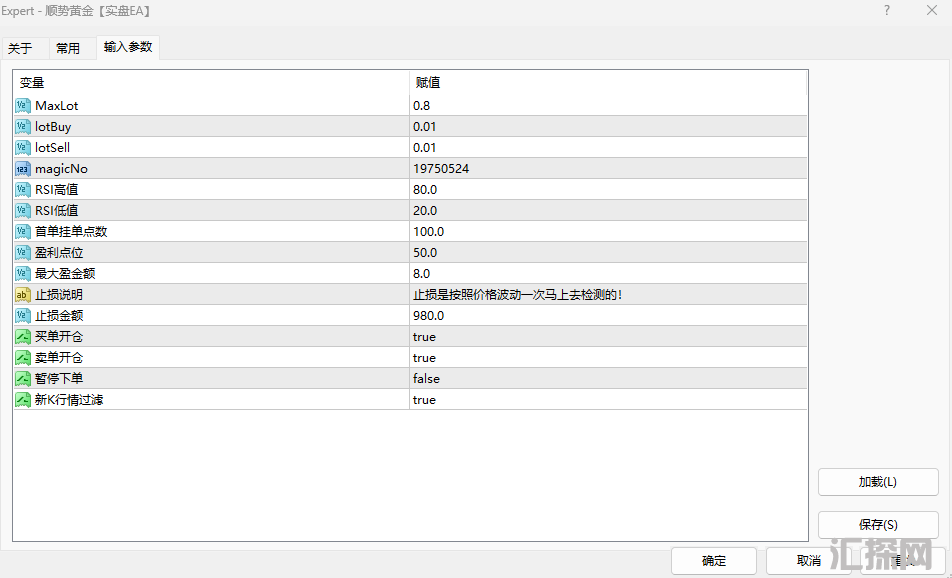Confirm settings with the 确定 button
Image resolution: width=952 pixels, height=578 pixels.
pyautogui.click(x=714, y=561)
